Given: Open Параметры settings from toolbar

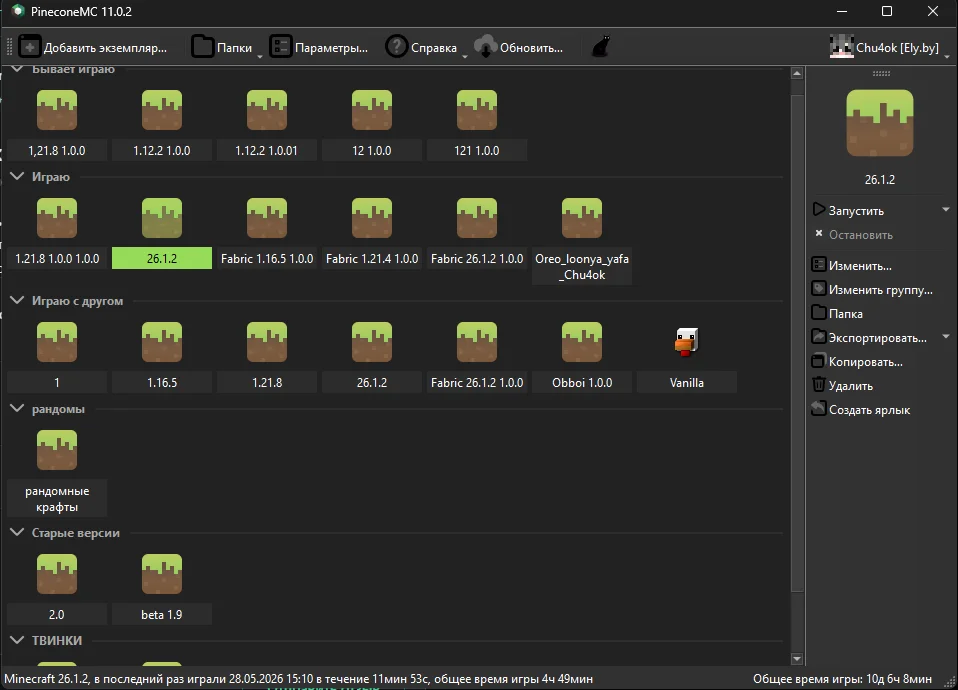Looking at the screenshot, I should (319, 47).
